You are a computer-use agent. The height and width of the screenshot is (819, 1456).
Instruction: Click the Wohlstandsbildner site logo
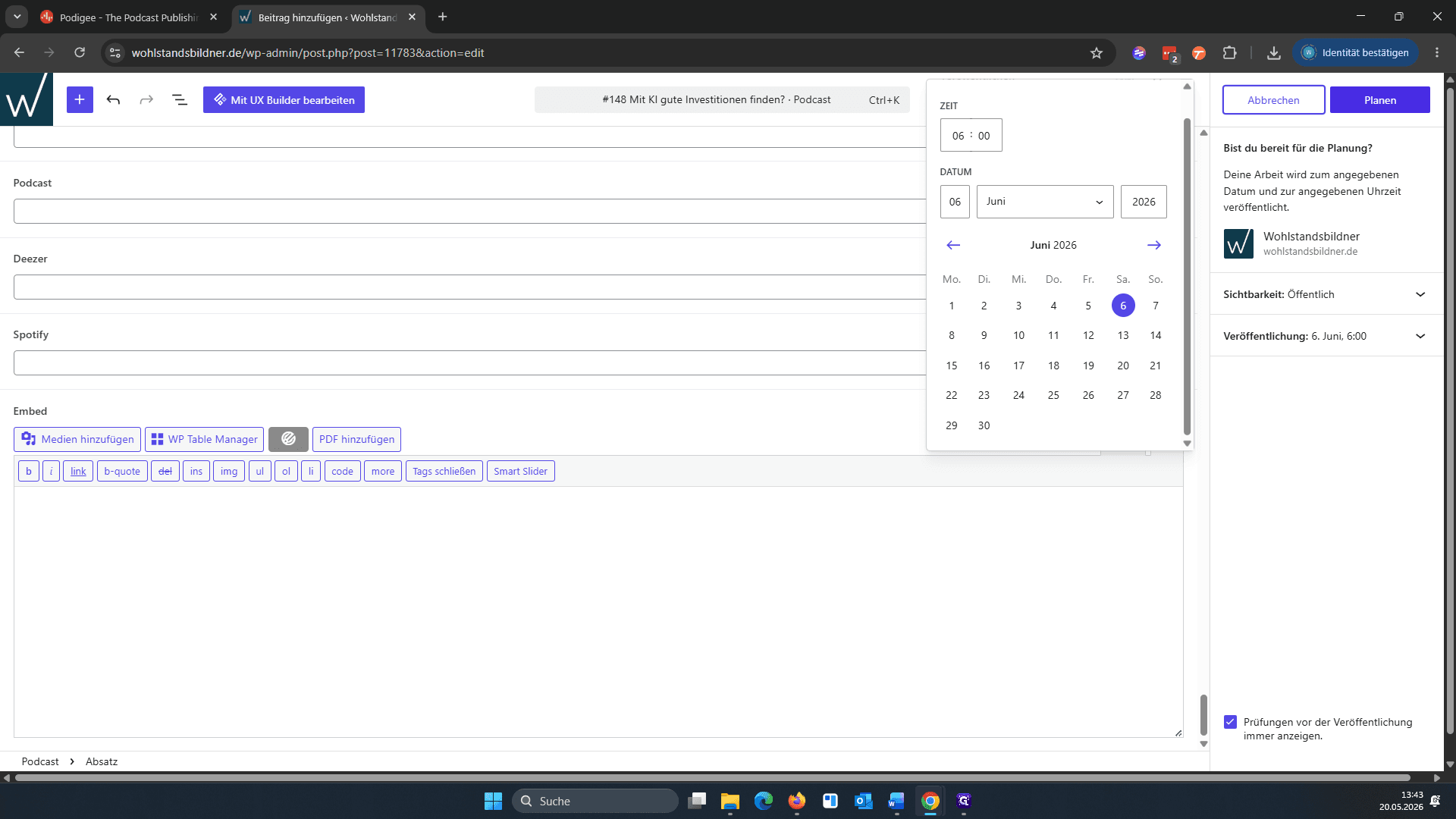[x=27, y=99]
